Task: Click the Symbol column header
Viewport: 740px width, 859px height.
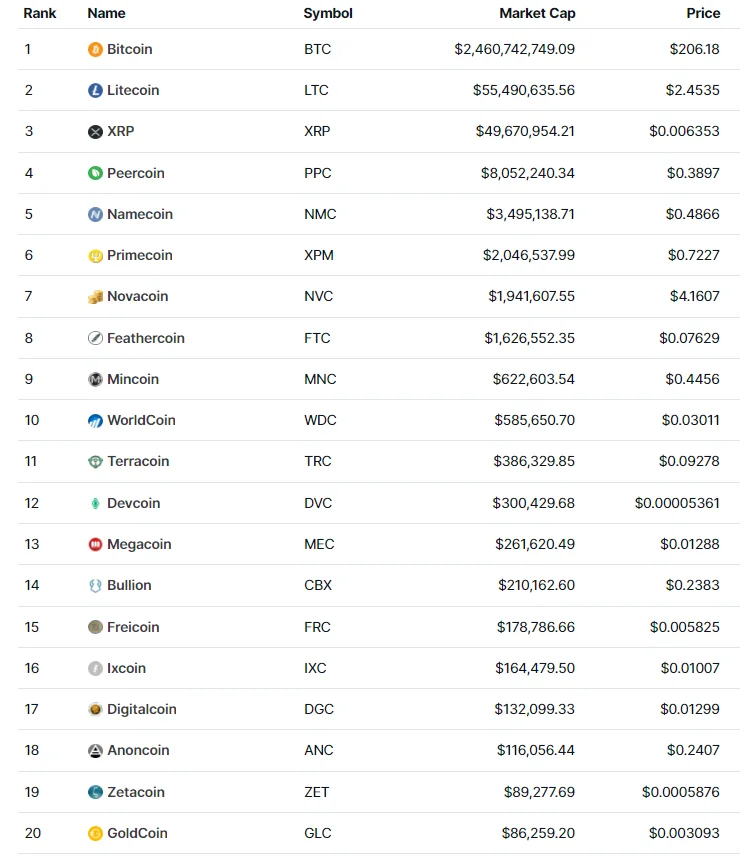Action: 328,13
